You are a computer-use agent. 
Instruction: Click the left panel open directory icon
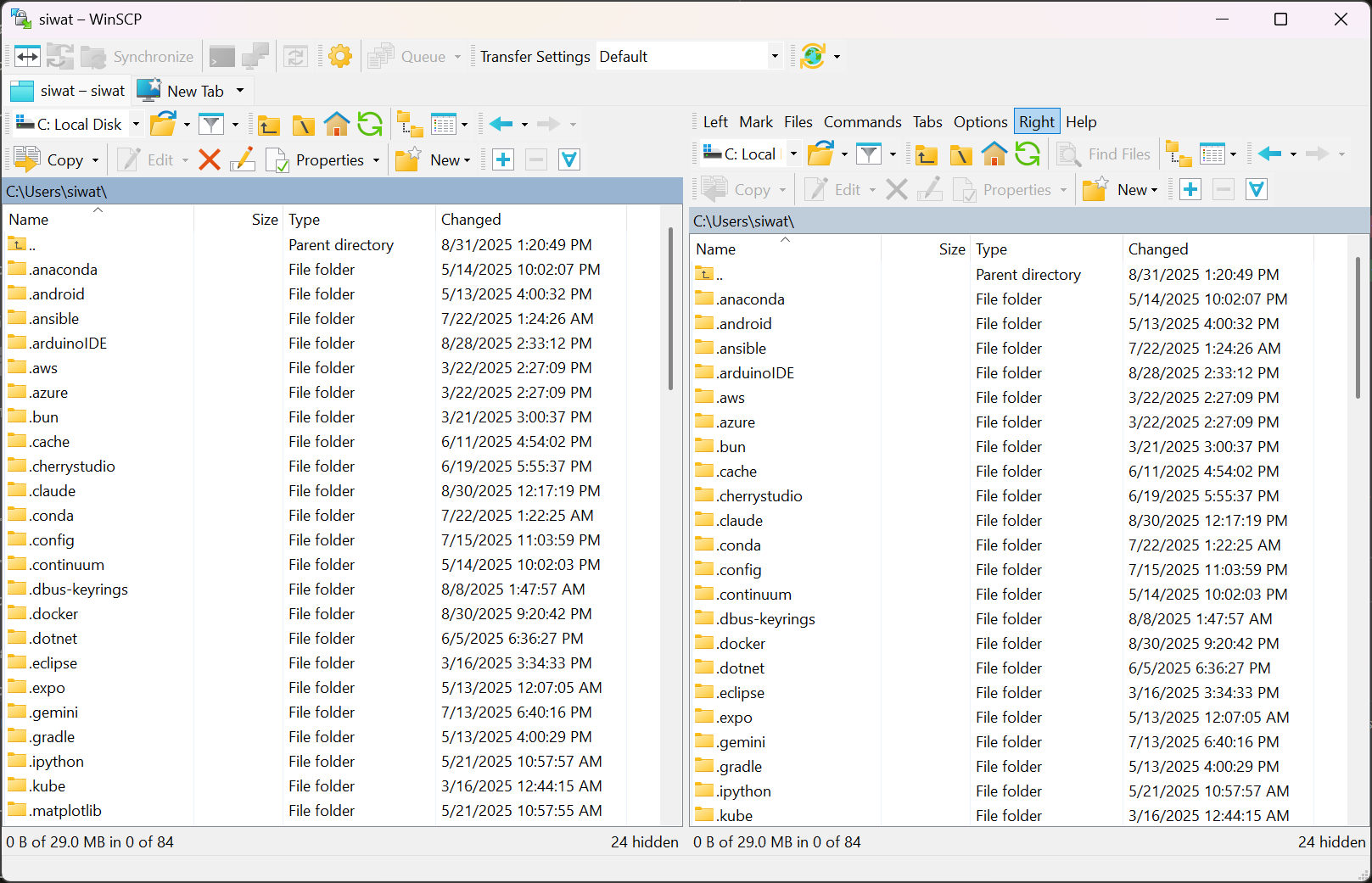[163, 125]
